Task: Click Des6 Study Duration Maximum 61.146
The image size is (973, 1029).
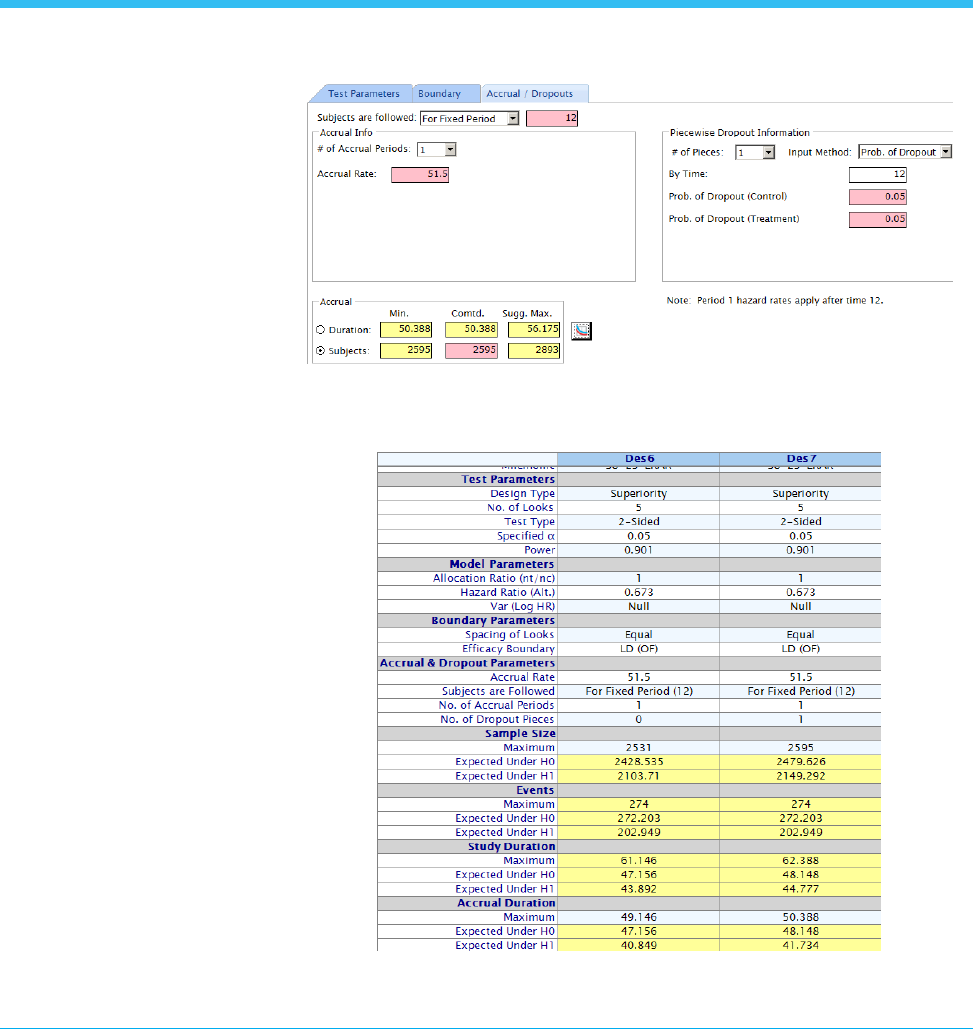Action: pos(638,861)
